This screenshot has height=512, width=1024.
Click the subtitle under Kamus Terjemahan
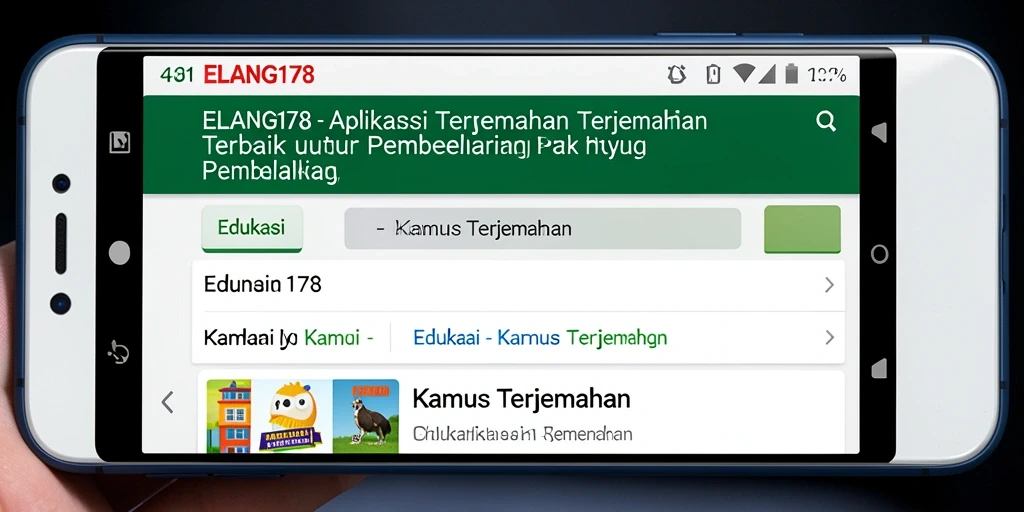522,434
